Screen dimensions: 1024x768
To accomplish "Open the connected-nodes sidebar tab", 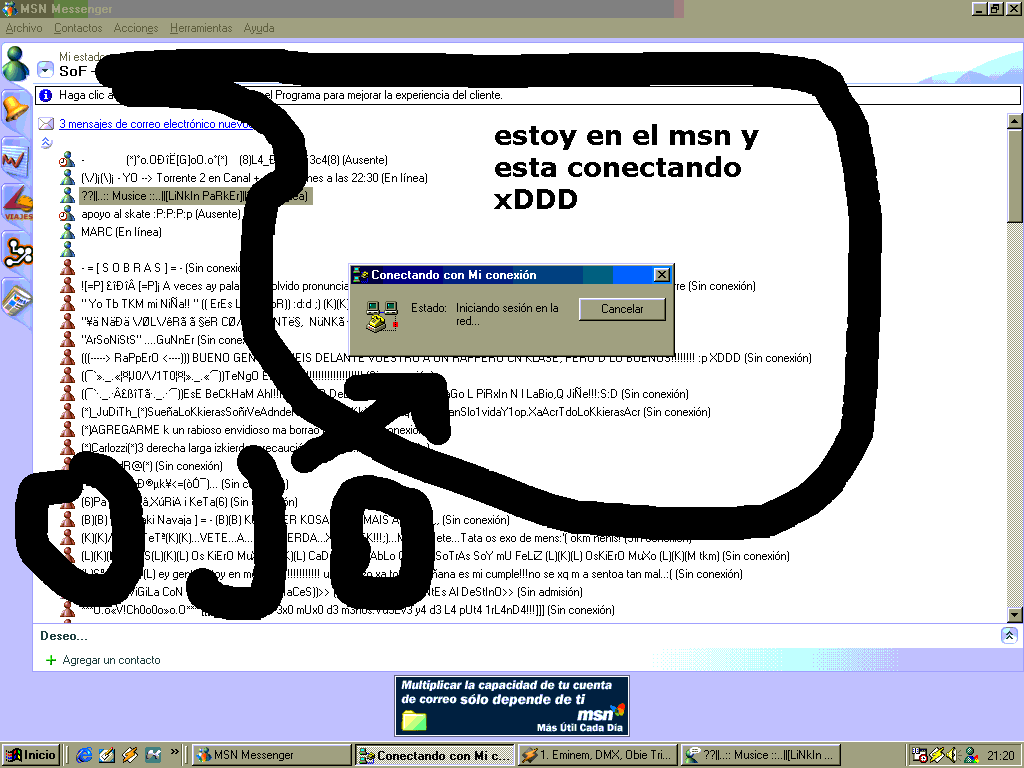I will 17,252.
